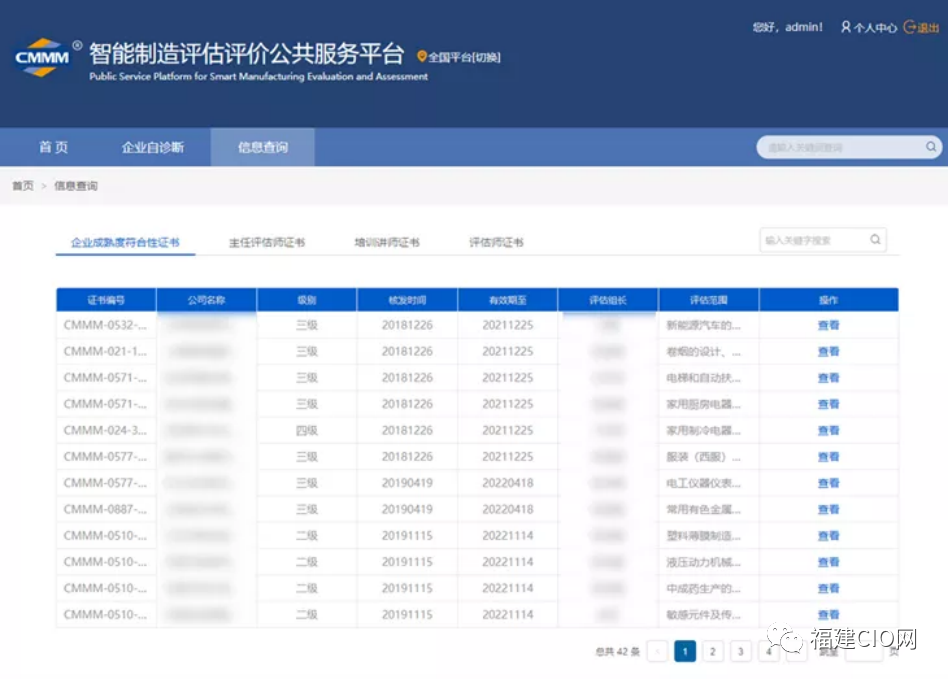Switch to the 主任评估师证书 tab
The image size is (948, 680).
[267, 242]
